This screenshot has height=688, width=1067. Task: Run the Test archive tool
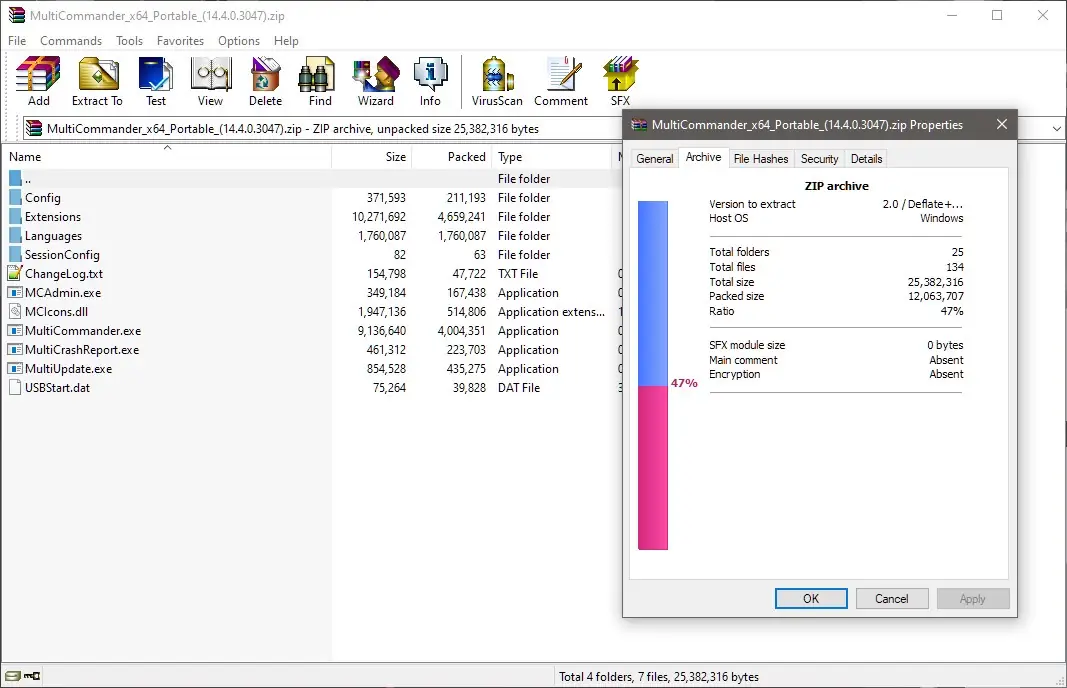[x=156, y=82]
